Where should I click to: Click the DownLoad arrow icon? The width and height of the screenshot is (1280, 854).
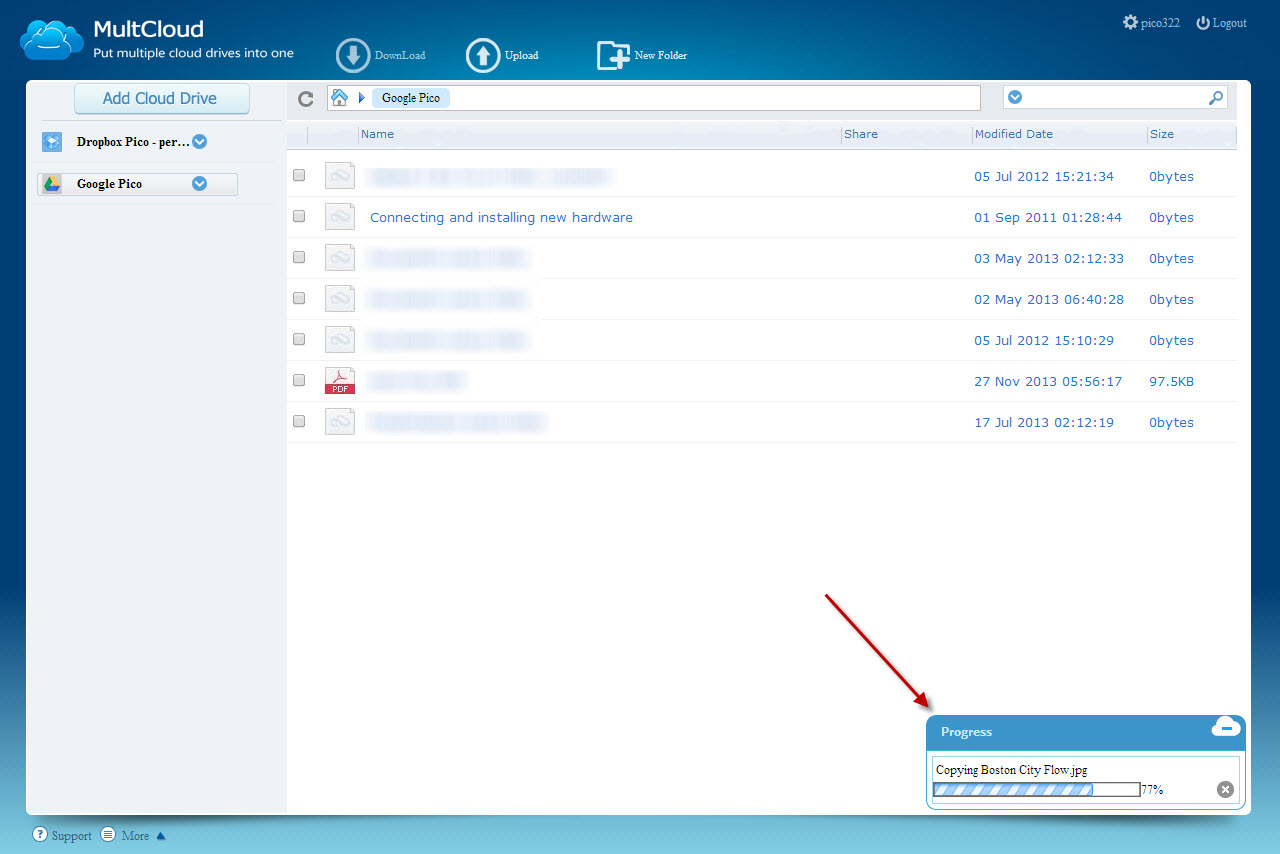353,56
